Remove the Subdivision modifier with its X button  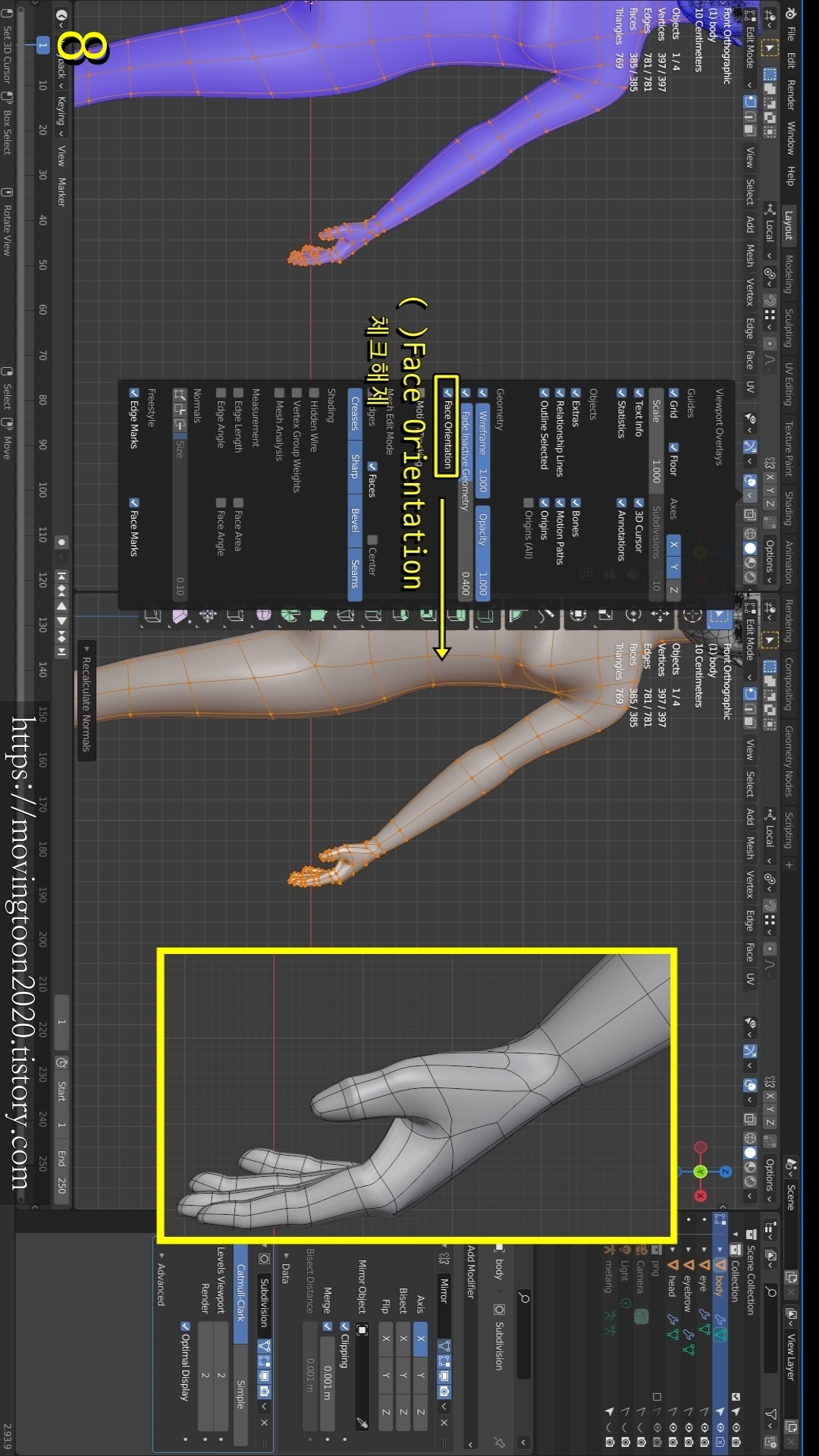point(264,1423)
